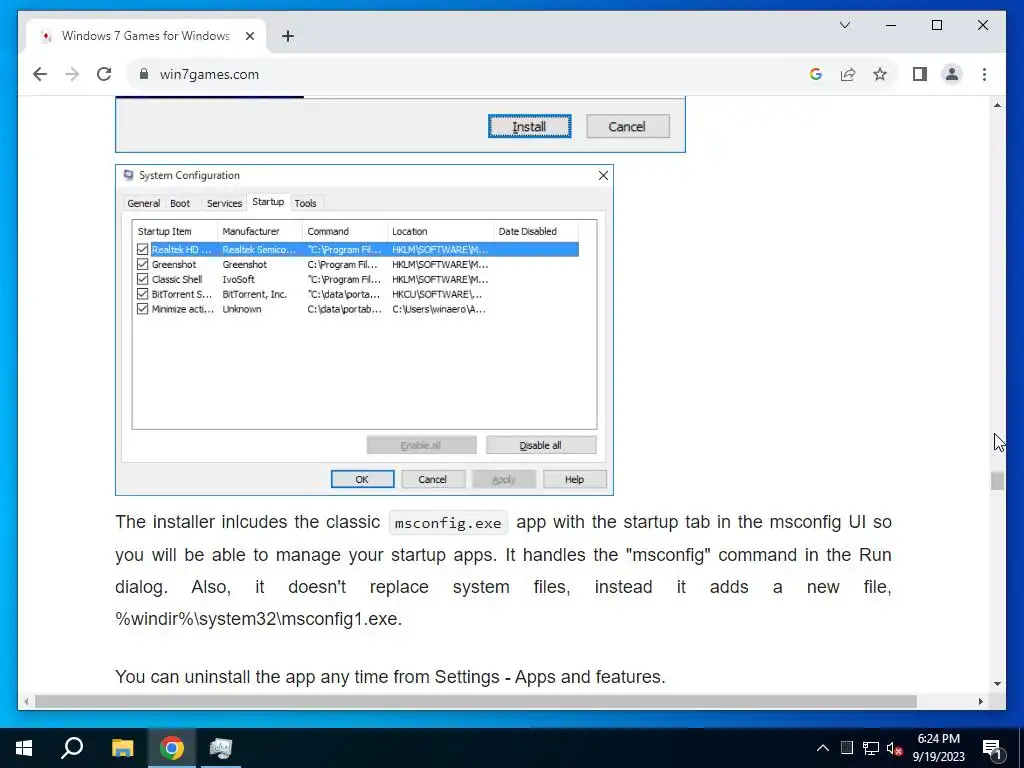Click Cancel in System Configuration dialog
Viewport: 1024px width, 768px height.
pos(432,479)
